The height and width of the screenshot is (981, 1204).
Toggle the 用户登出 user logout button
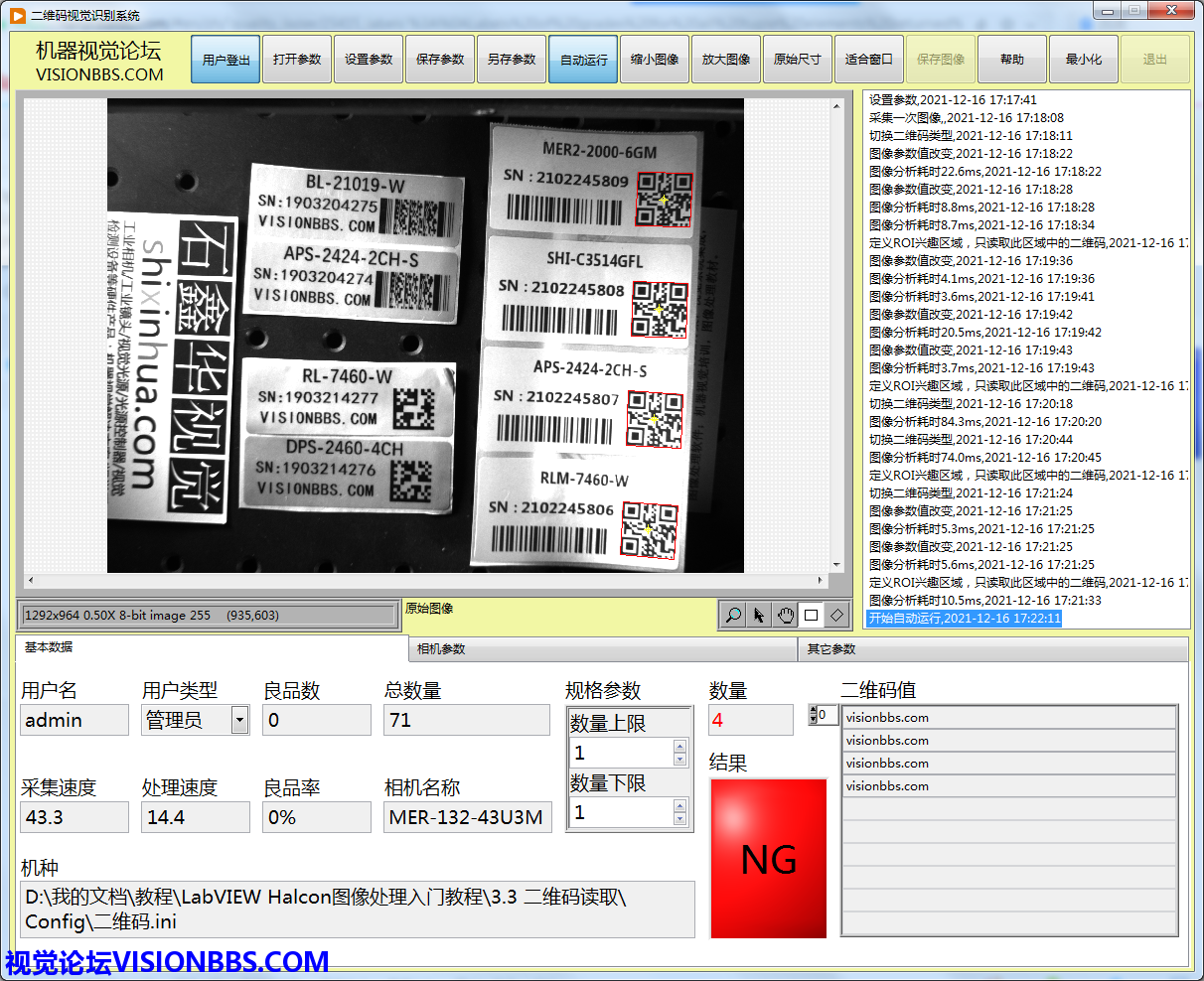(x=226, y=60)
